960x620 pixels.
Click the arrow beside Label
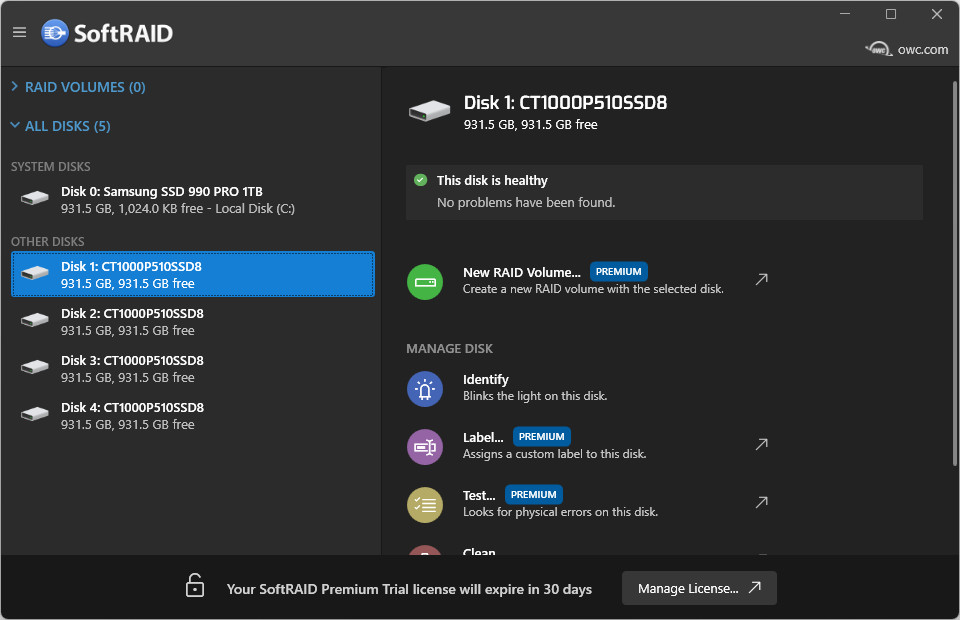coord(762,444)
